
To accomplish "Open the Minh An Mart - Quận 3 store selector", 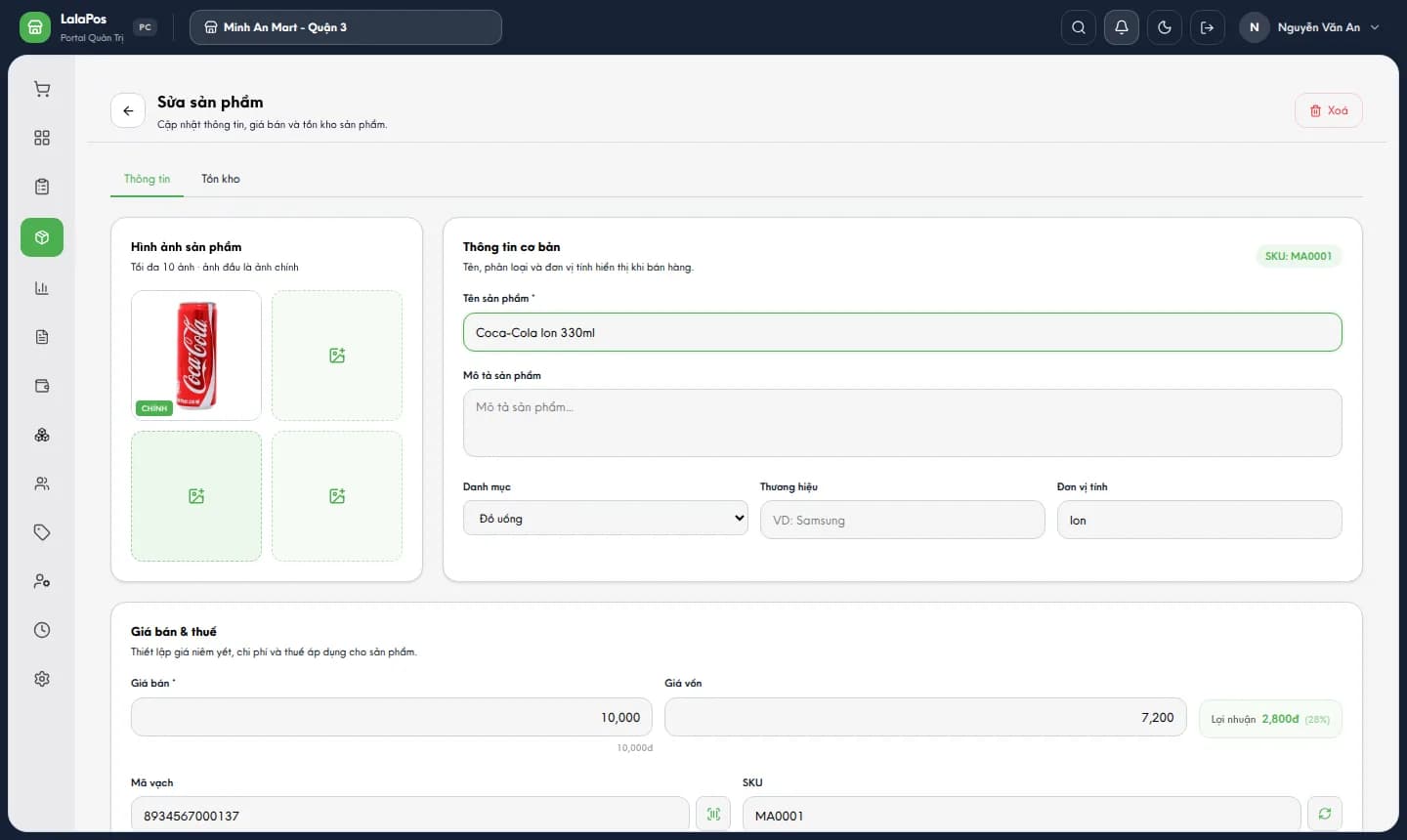I will coord(346,27).
